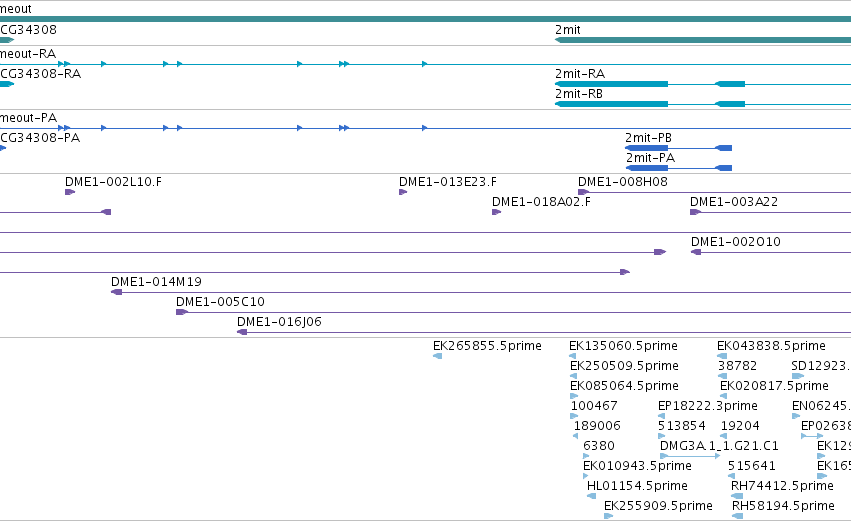The image size is (851, 521).
Task: Click the 2mit-PB protein glyph bar
Action: (678, 148)
